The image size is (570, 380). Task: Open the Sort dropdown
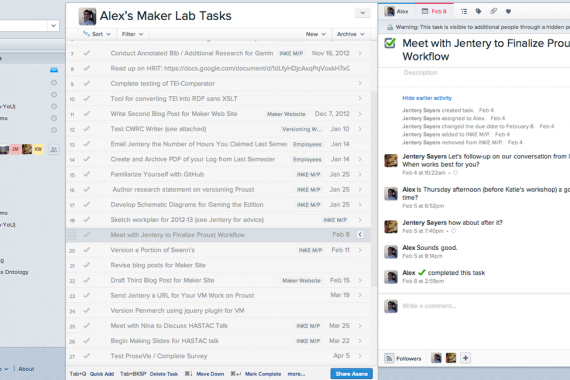click(x=97, y=34)
